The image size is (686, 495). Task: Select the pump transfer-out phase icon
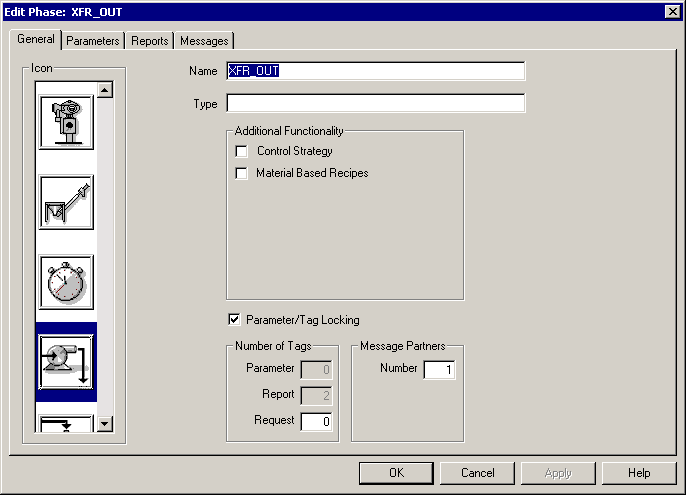[x=66, y=362]
